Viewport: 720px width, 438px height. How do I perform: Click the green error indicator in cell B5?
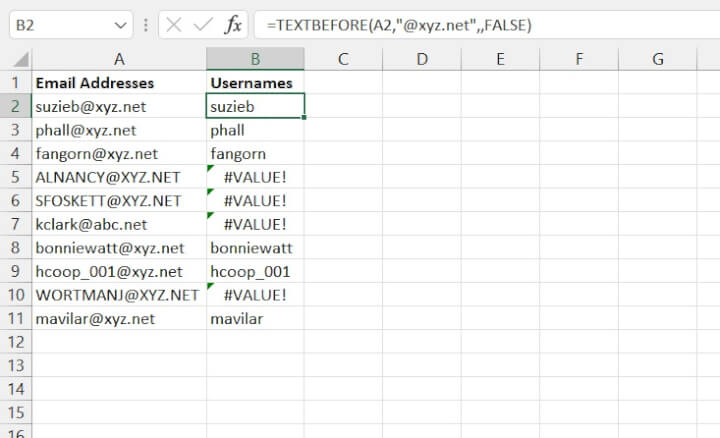coord(211,170)
